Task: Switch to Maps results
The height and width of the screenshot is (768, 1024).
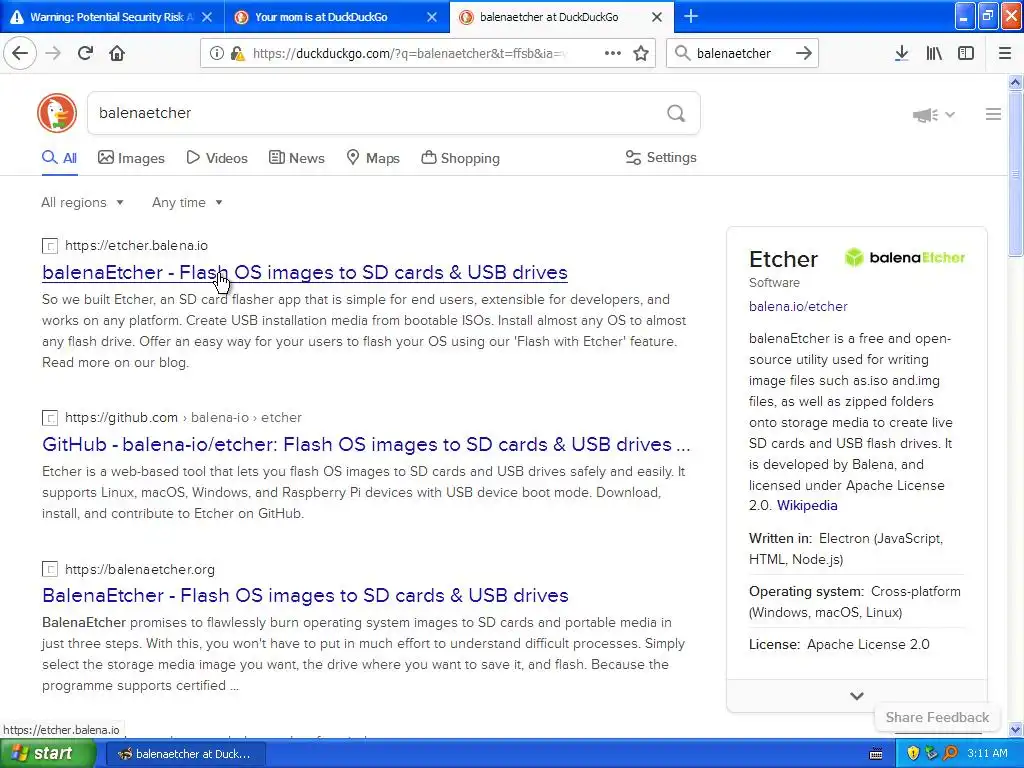Action: click(x=373, y=158)
